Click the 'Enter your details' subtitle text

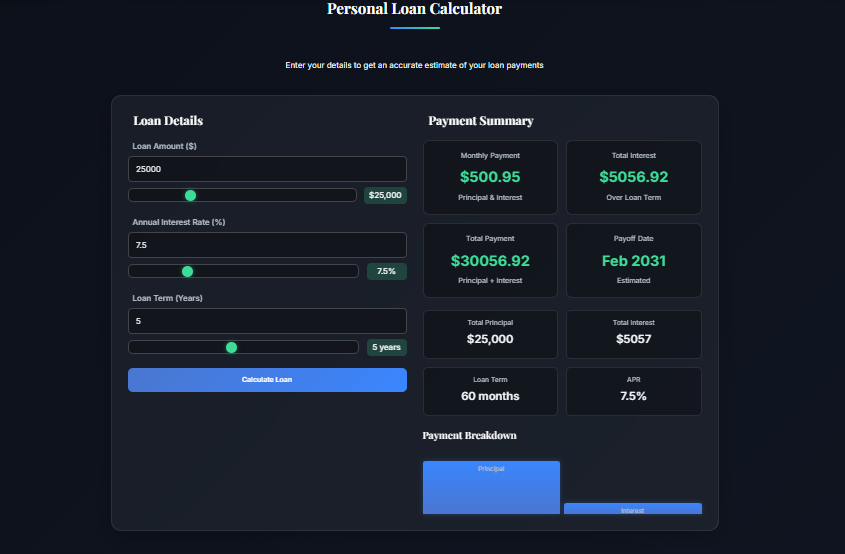pos(414,65)
